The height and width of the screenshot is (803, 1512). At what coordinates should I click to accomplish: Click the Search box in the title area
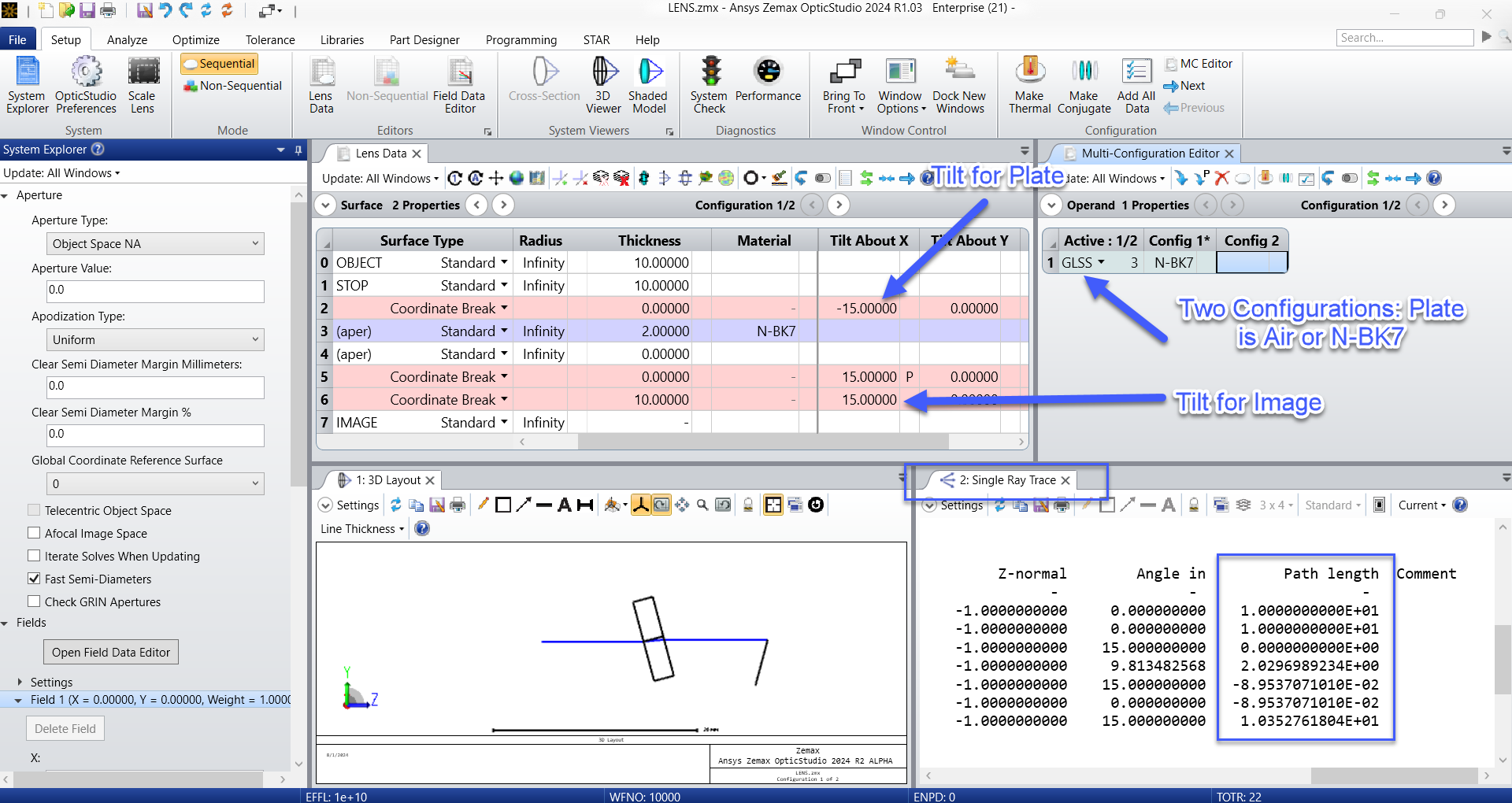pos(1405,38)
